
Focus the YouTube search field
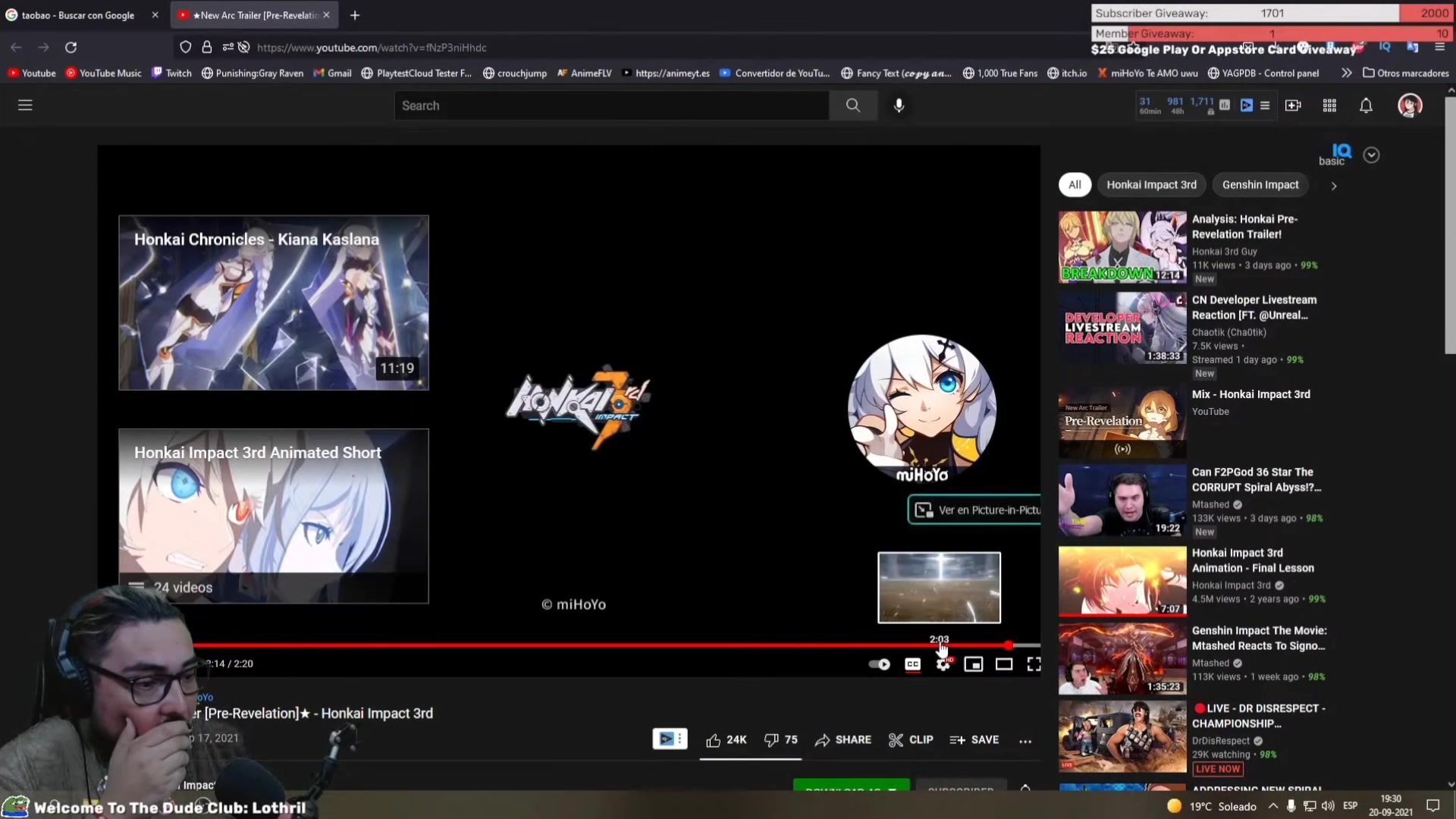click(611, 105)
